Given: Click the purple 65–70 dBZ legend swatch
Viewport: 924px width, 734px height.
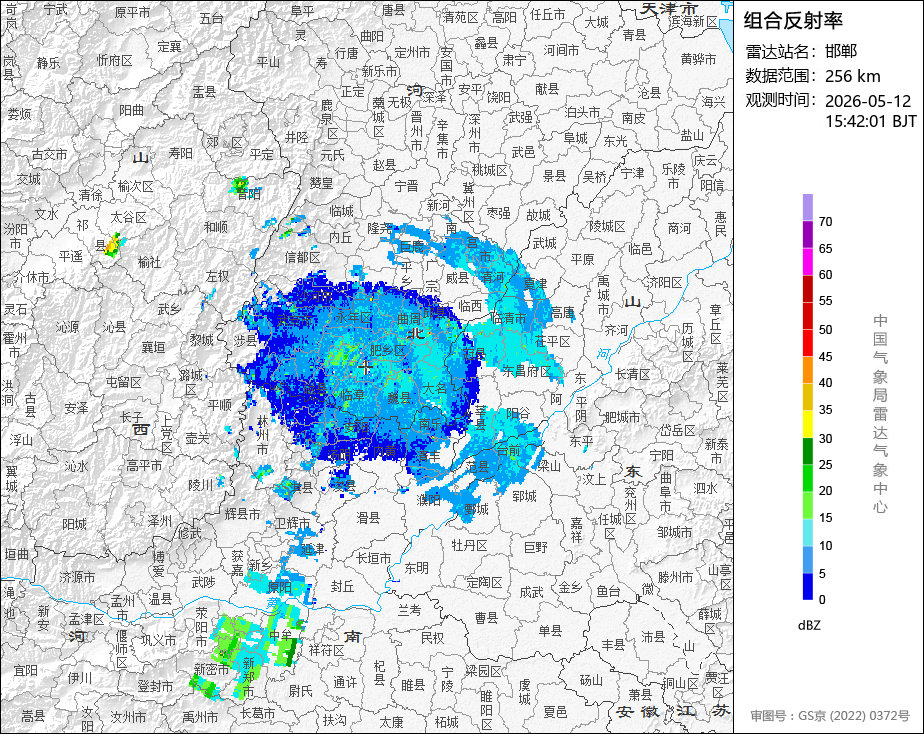Looking at the screenshot, I should 807,234.
